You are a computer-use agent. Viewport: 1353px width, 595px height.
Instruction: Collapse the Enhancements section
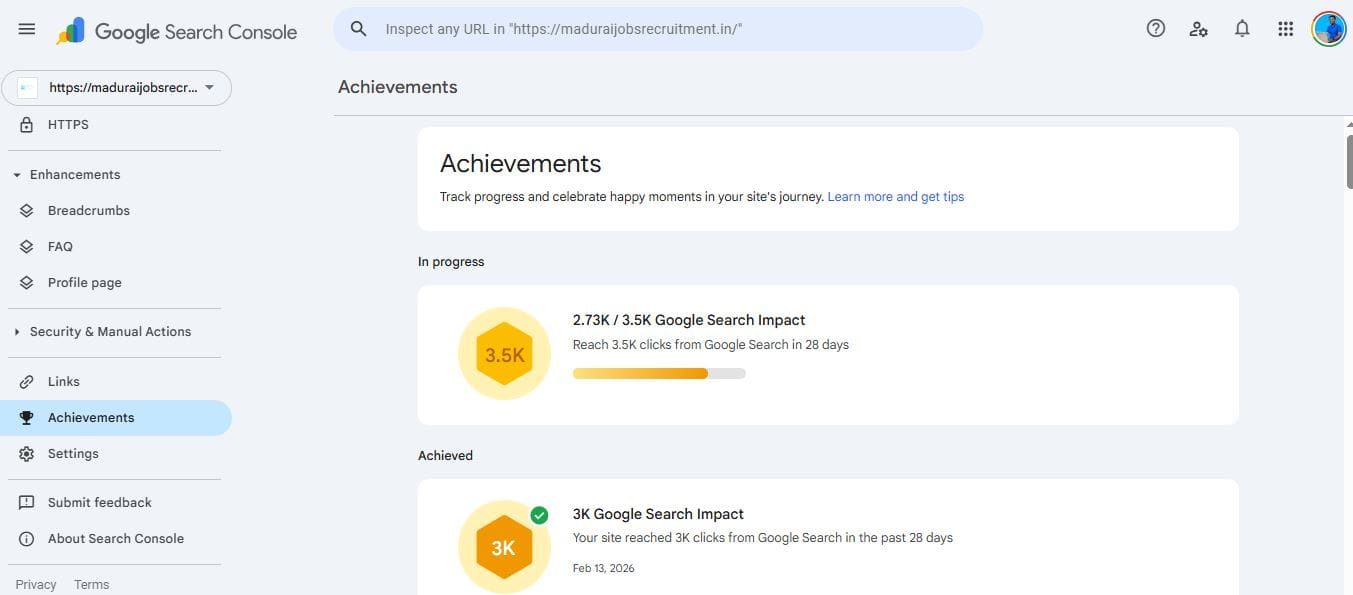coord(66,174)
